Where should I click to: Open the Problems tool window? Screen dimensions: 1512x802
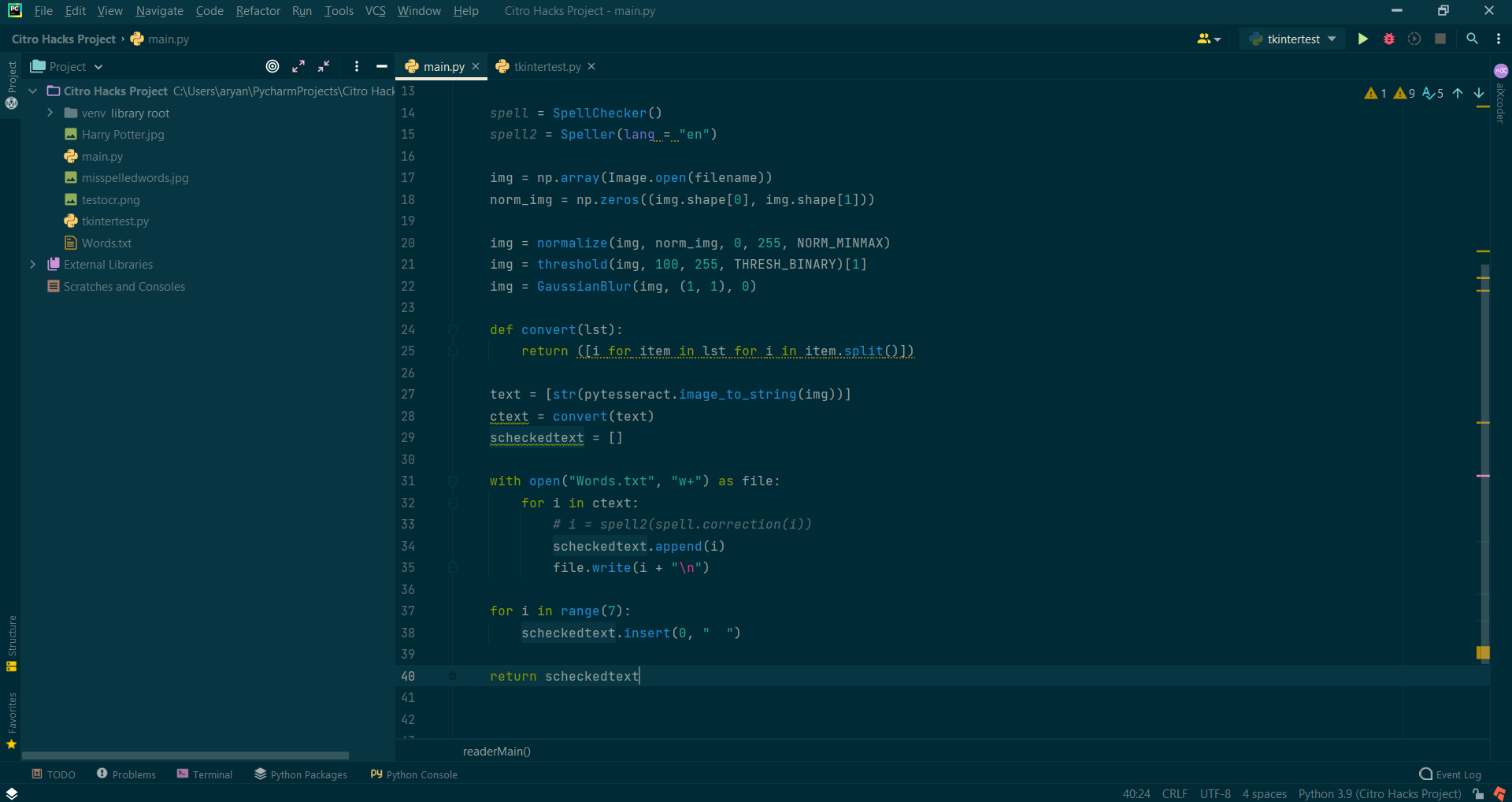pyautogui.click(x=126, y=774)
